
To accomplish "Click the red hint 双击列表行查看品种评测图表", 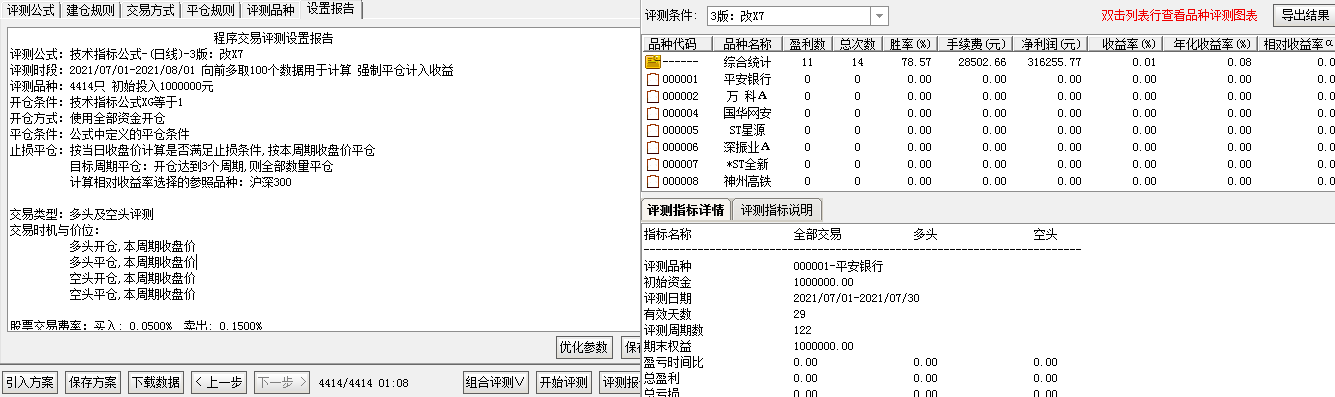I will pyautogui.click(x=1179, y=16).
